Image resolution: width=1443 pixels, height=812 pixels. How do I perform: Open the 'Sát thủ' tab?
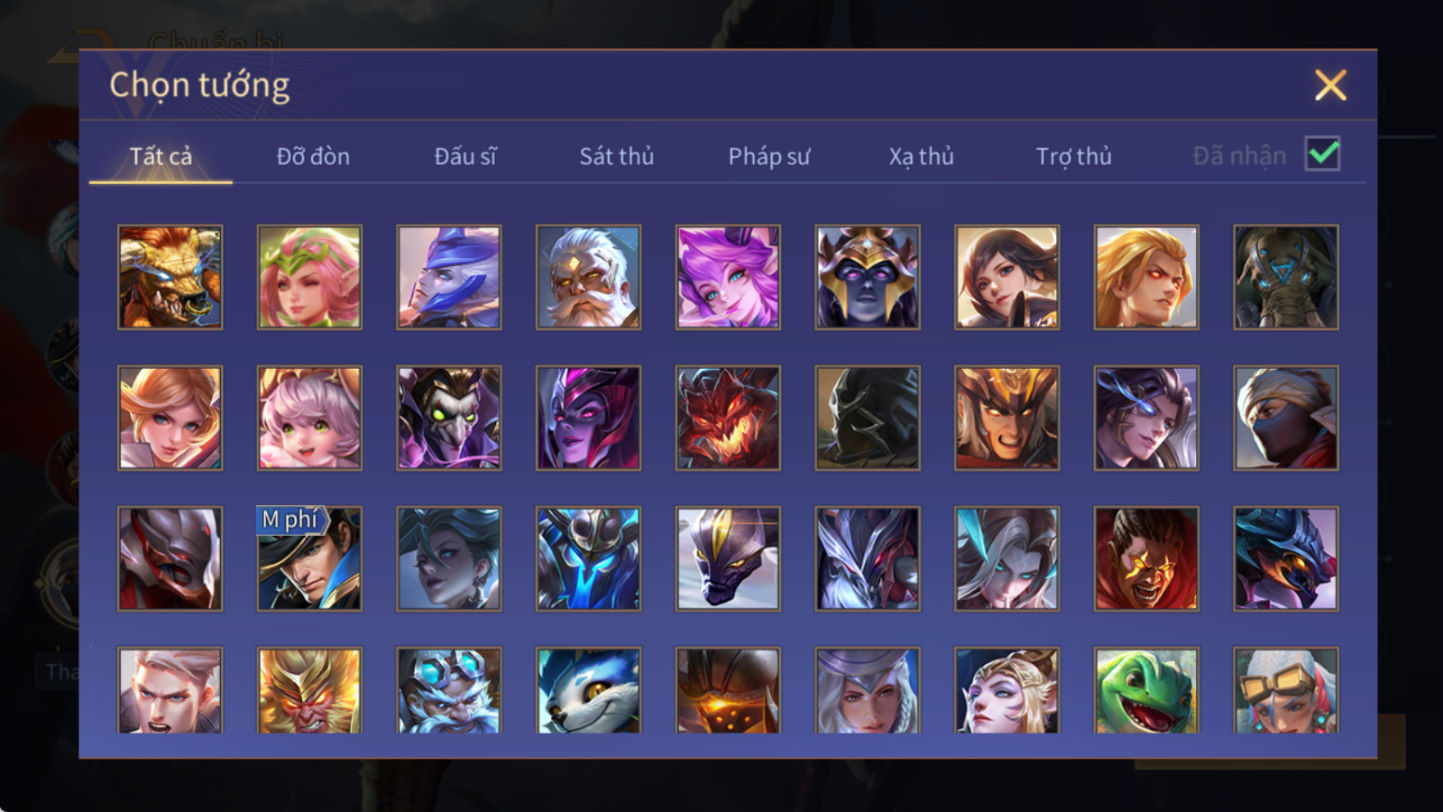pos(617,156)
